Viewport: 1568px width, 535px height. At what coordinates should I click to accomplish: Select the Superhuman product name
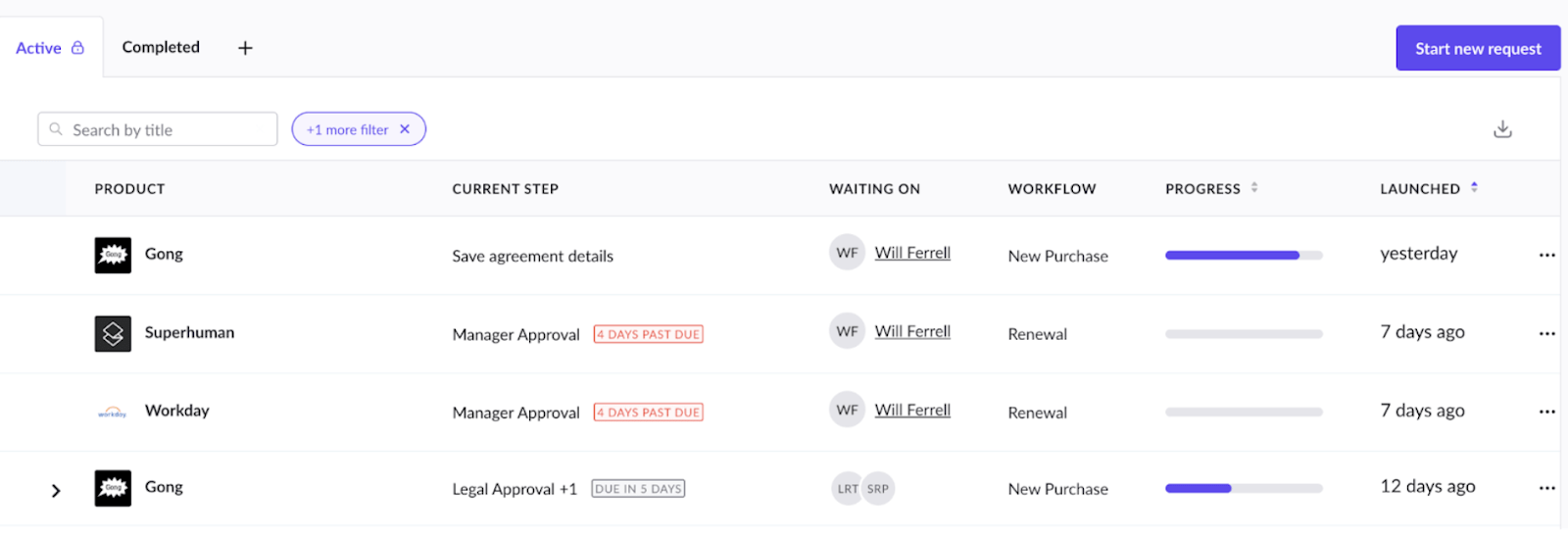[x=189, y=332]
